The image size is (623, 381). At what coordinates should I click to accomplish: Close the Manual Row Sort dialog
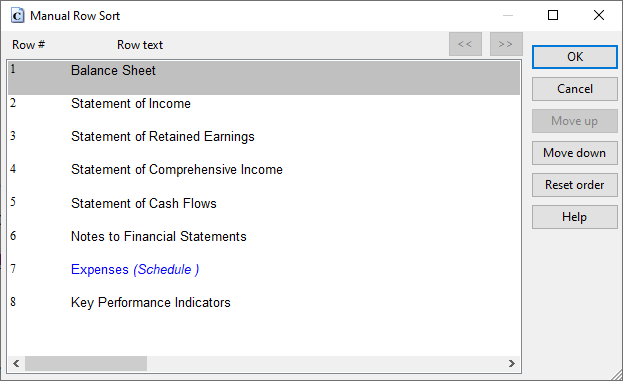click(599, 15)
